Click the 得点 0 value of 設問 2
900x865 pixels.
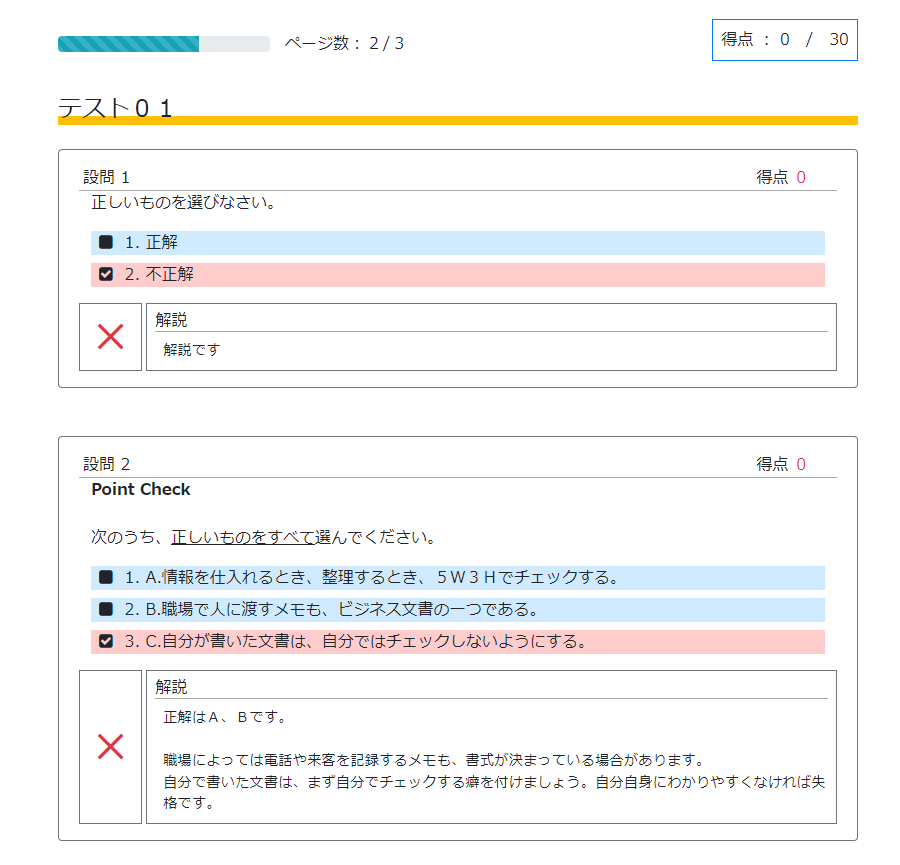[x=800, y=464]
